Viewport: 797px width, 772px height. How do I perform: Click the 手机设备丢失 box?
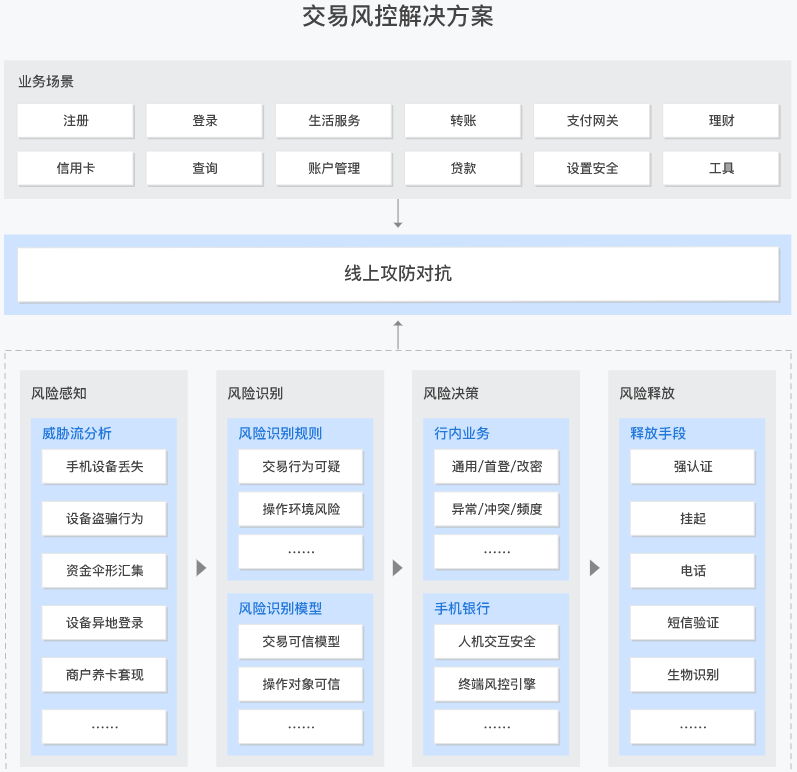coord(104,467)
